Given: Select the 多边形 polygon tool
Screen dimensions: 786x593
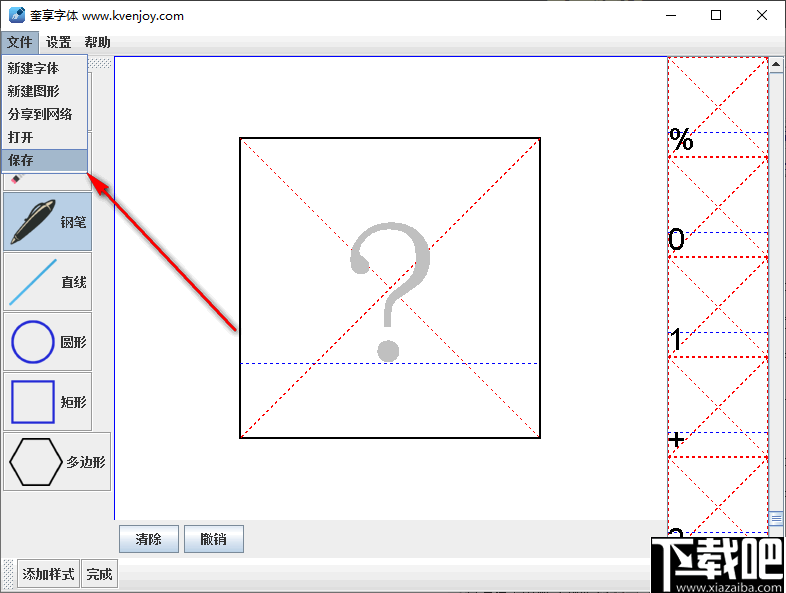Looking at the screenshot, I should (x=57, y=462).
